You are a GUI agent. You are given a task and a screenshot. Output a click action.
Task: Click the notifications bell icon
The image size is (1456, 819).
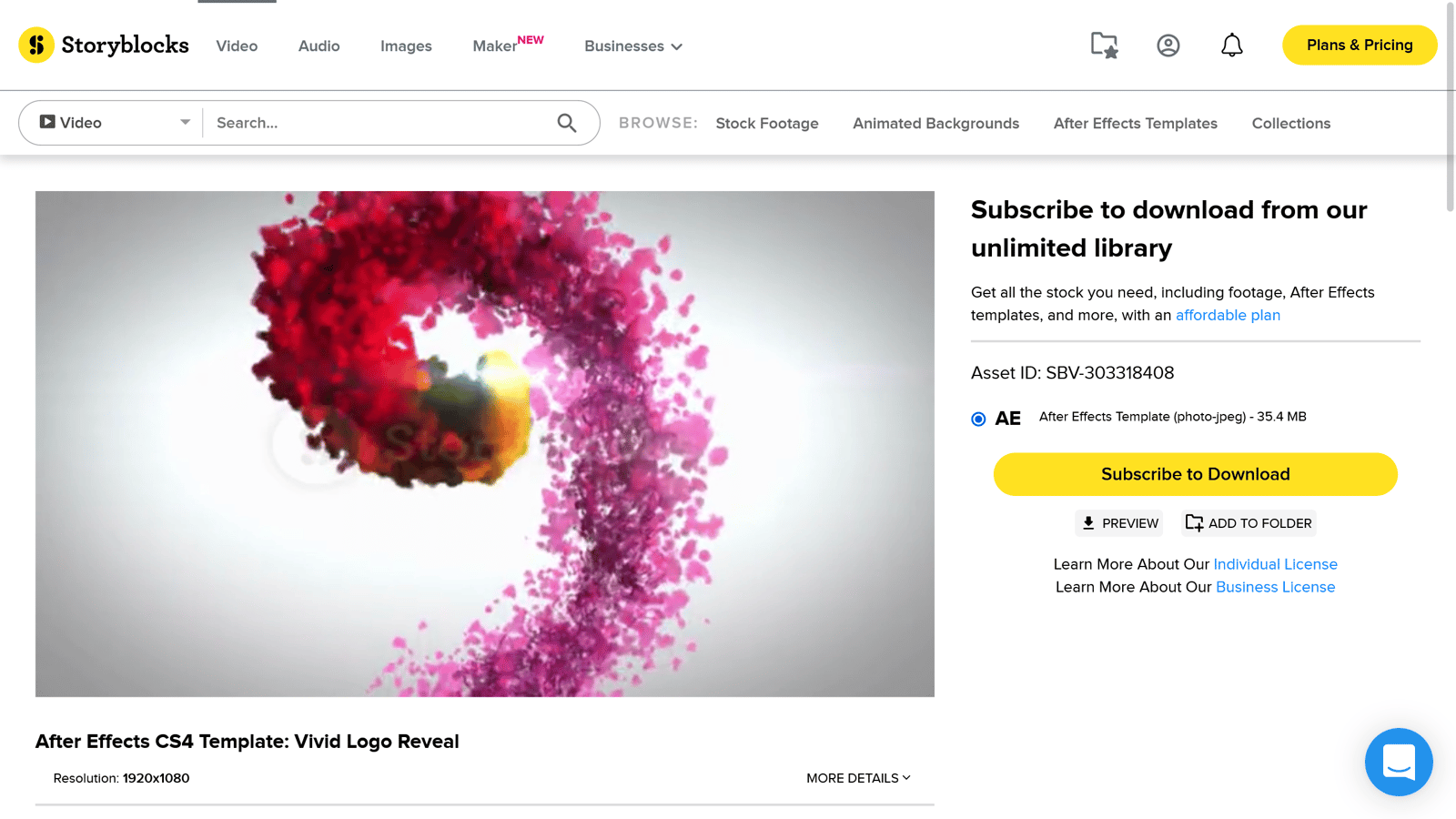[x=1232, y=45]
